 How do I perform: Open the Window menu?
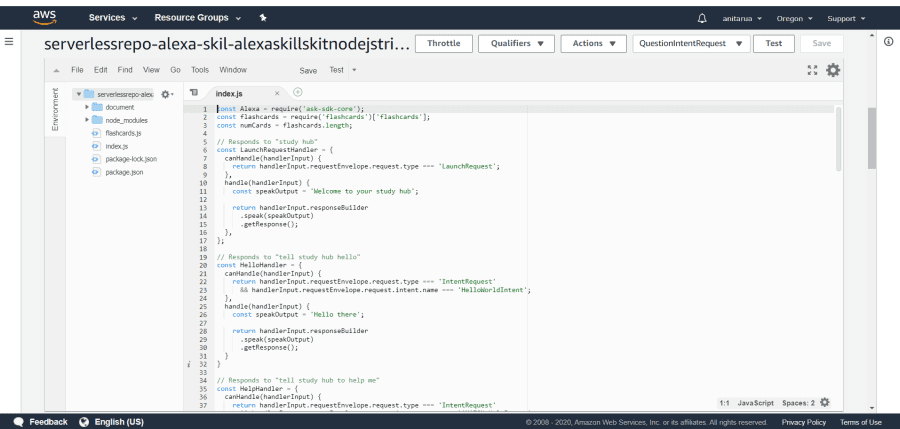[232, 70]
